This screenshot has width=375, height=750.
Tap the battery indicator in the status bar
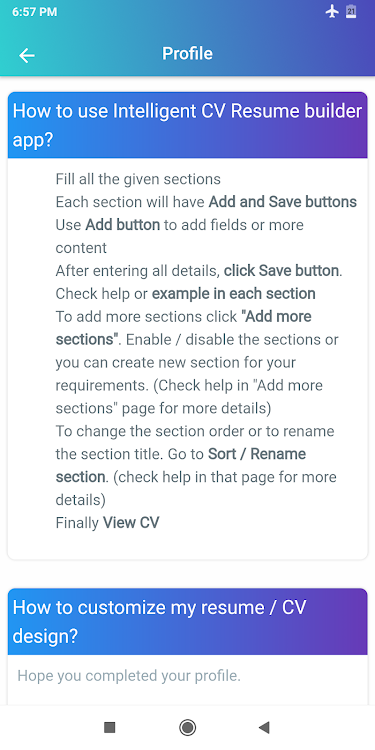tap(351, 11)
